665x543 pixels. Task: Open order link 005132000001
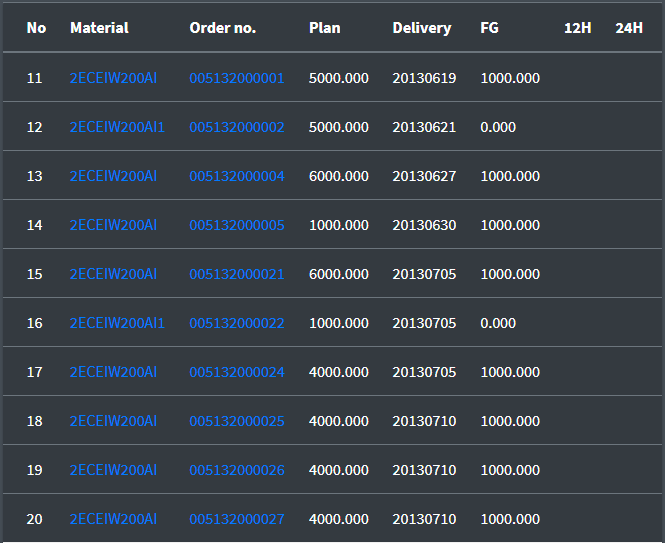click(237, 78)
